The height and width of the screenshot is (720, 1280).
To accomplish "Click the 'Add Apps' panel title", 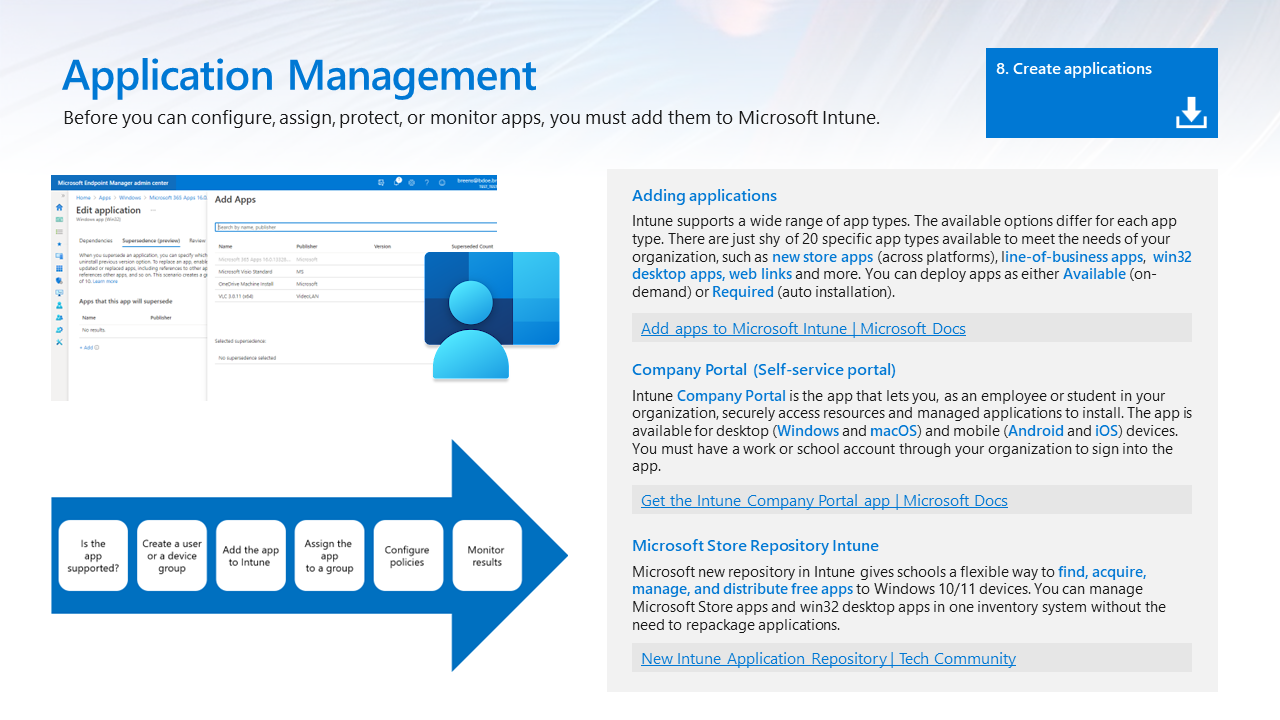I will tap(235, 199).
